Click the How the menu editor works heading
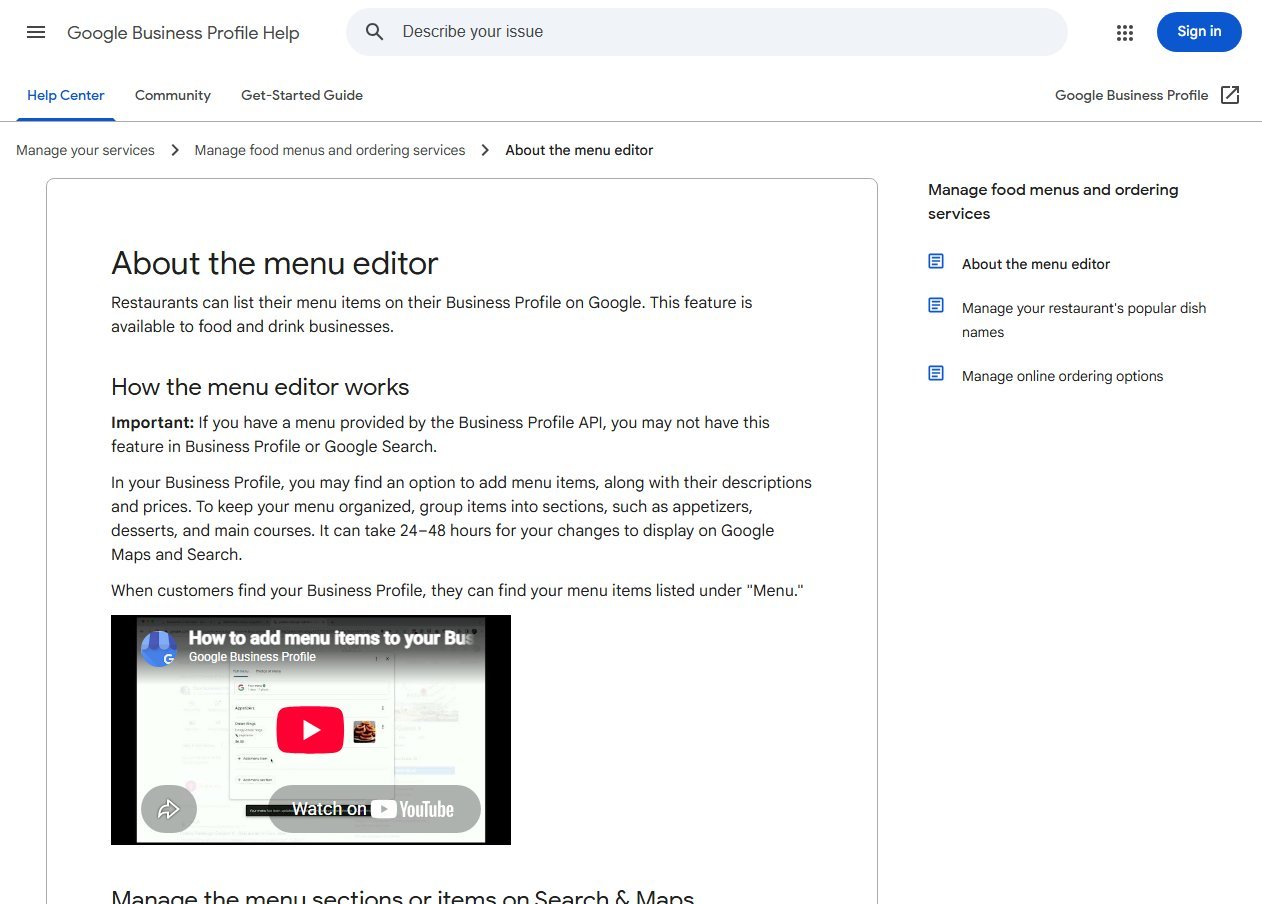The height and width of the screenshot is (904, 1262). (260, 387)
